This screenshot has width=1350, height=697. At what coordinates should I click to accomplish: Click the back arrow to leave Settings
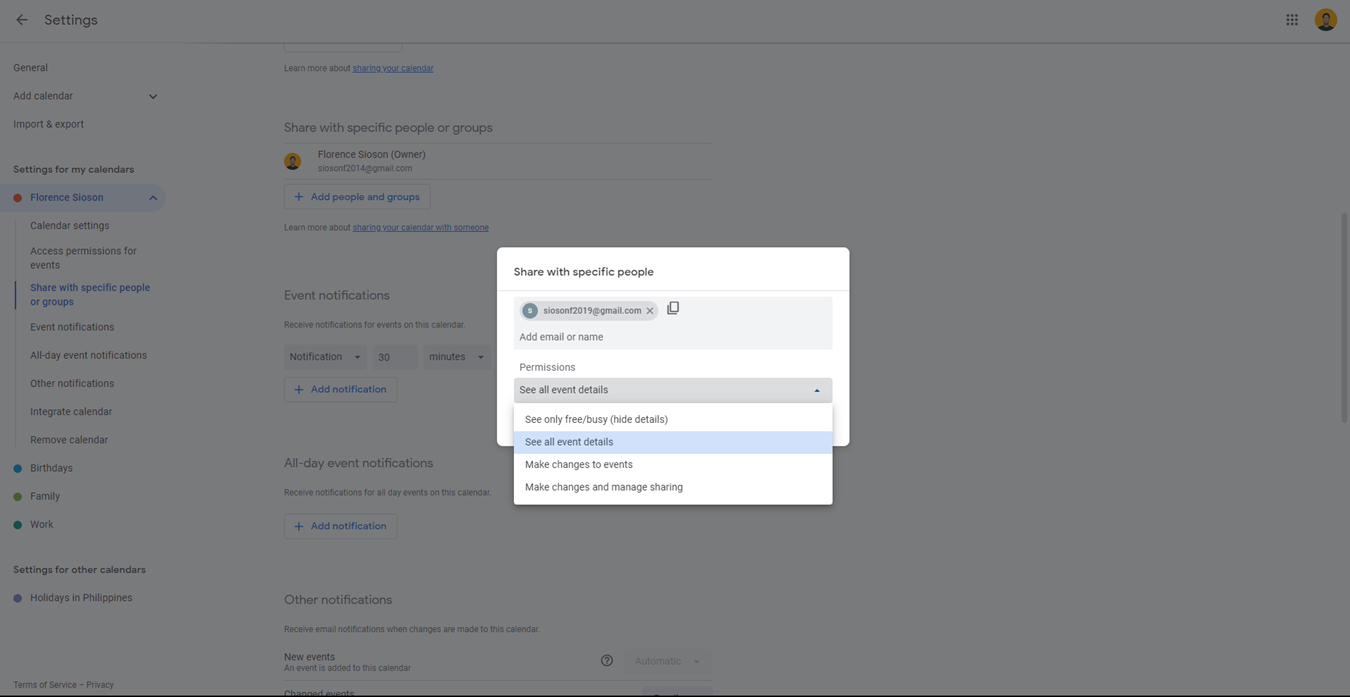point(22,20)
